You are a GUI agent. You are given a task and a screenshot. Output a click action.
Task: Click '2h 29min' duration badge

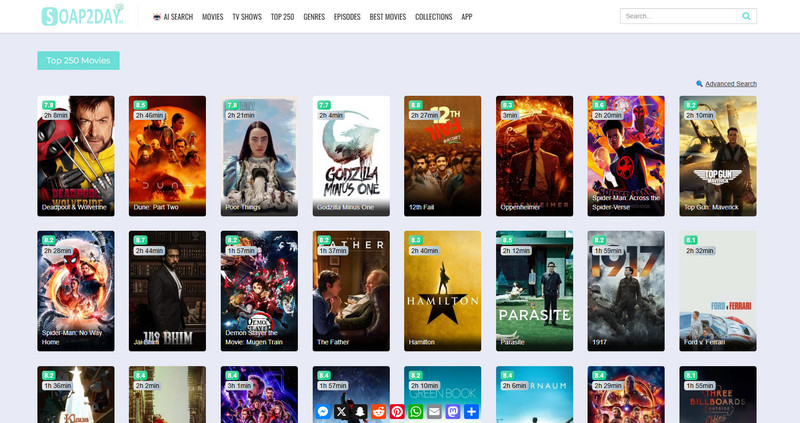point(610,386)
